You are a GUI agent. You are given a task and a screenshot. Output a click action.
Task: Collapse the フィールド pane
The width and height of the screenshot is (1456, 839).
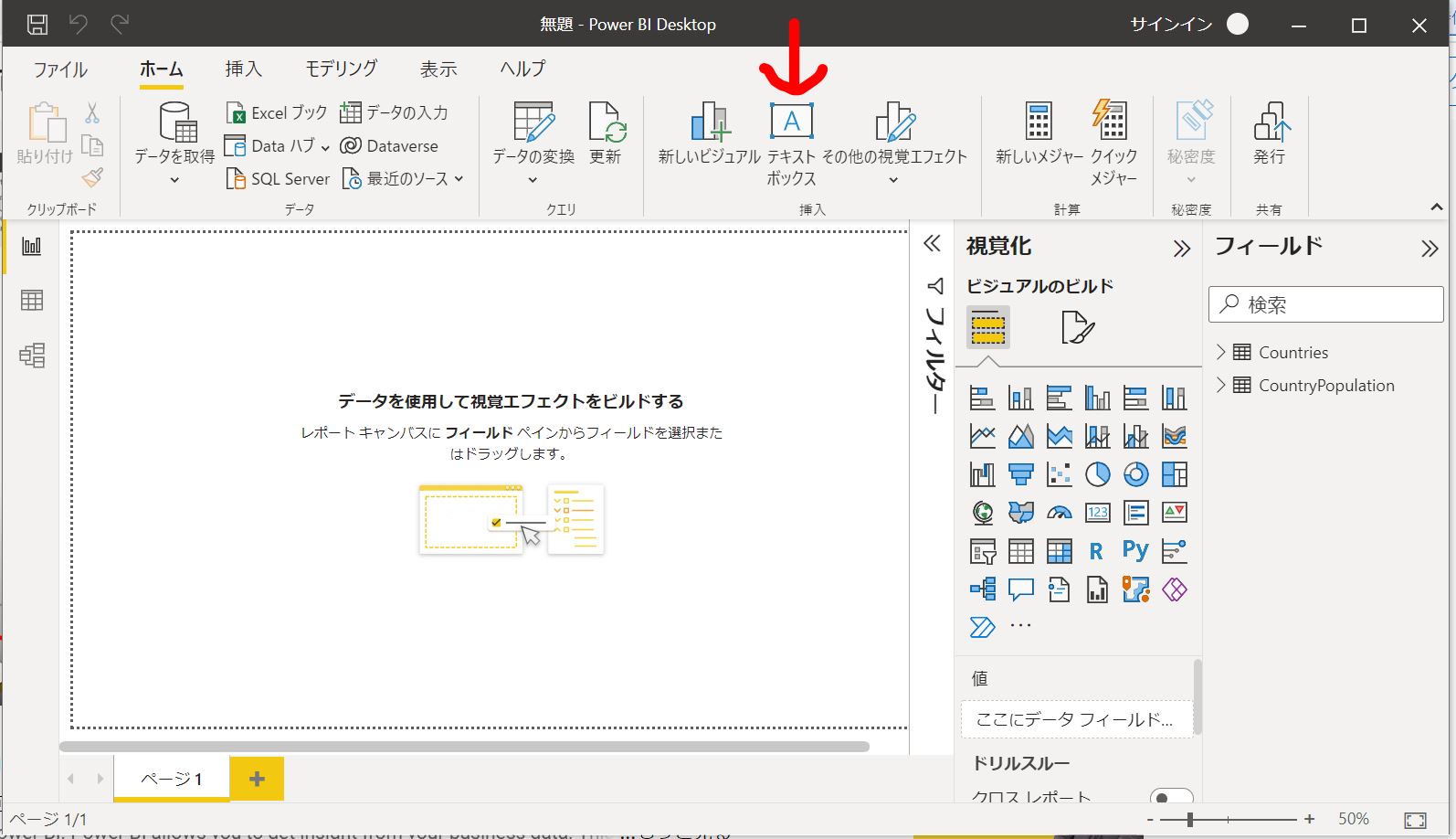(1430, 249)
